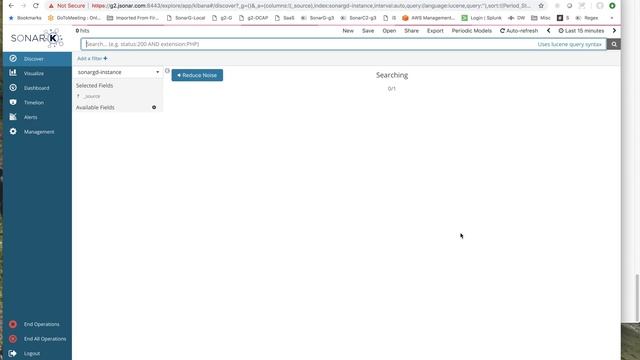Image resolution: width=640 pixels, height=360 pixels.
Task: Collapse the fields sidebar circle toggle
Action: (x=167, y=71)
